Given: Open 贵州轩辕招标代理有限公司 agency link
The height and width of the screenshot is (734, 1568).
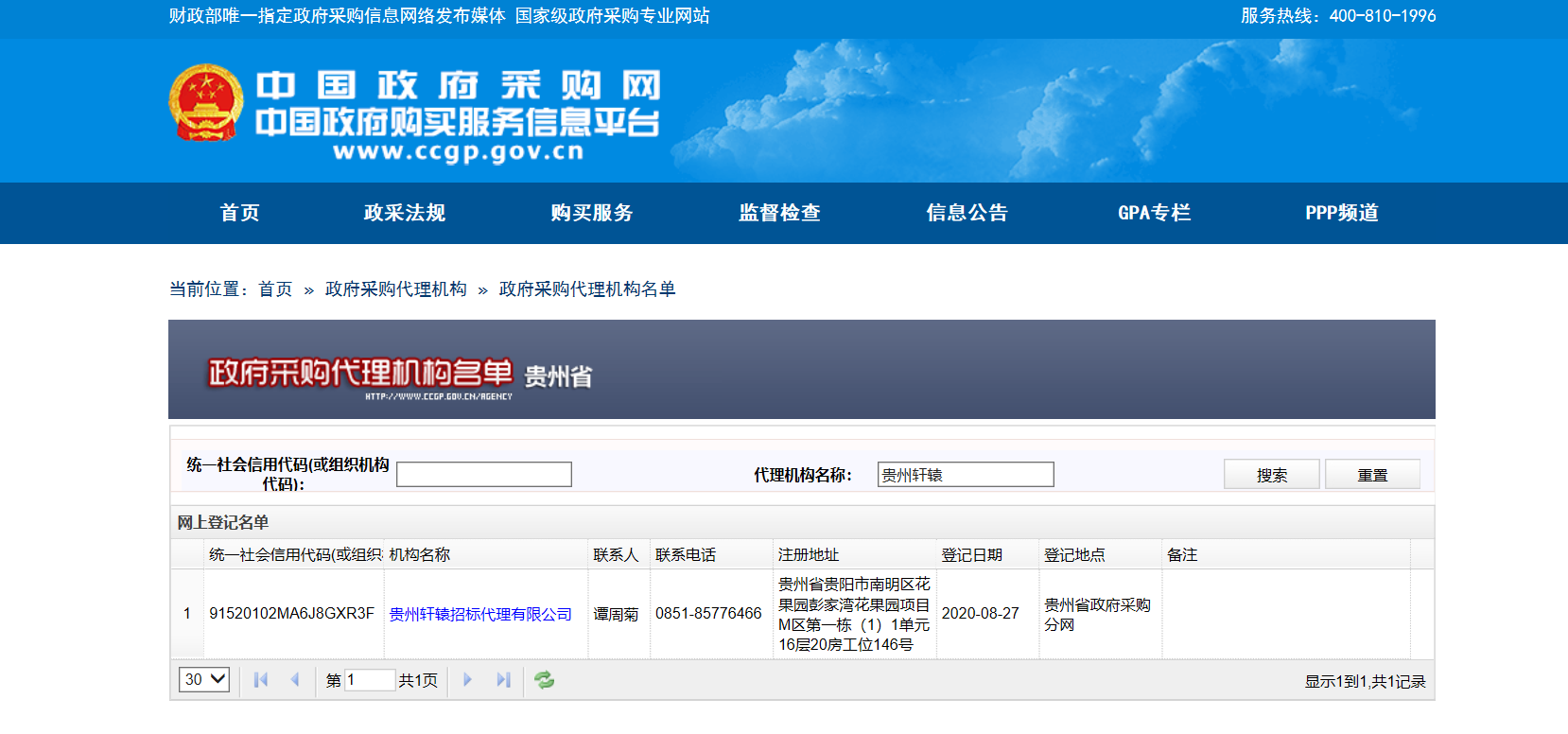Looking at the screenshot, I should [480, 614].
